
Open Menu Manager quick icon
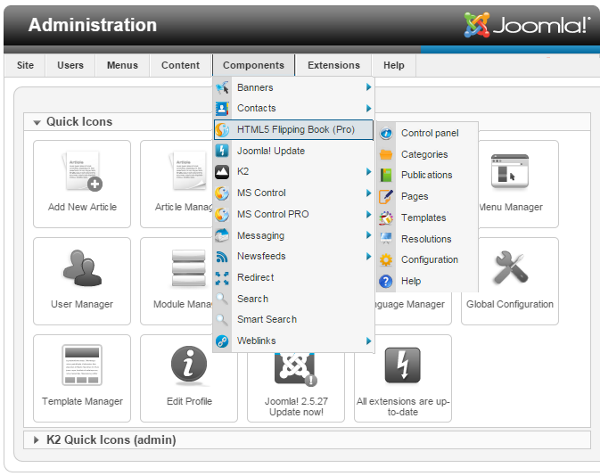tap(518, 184)
